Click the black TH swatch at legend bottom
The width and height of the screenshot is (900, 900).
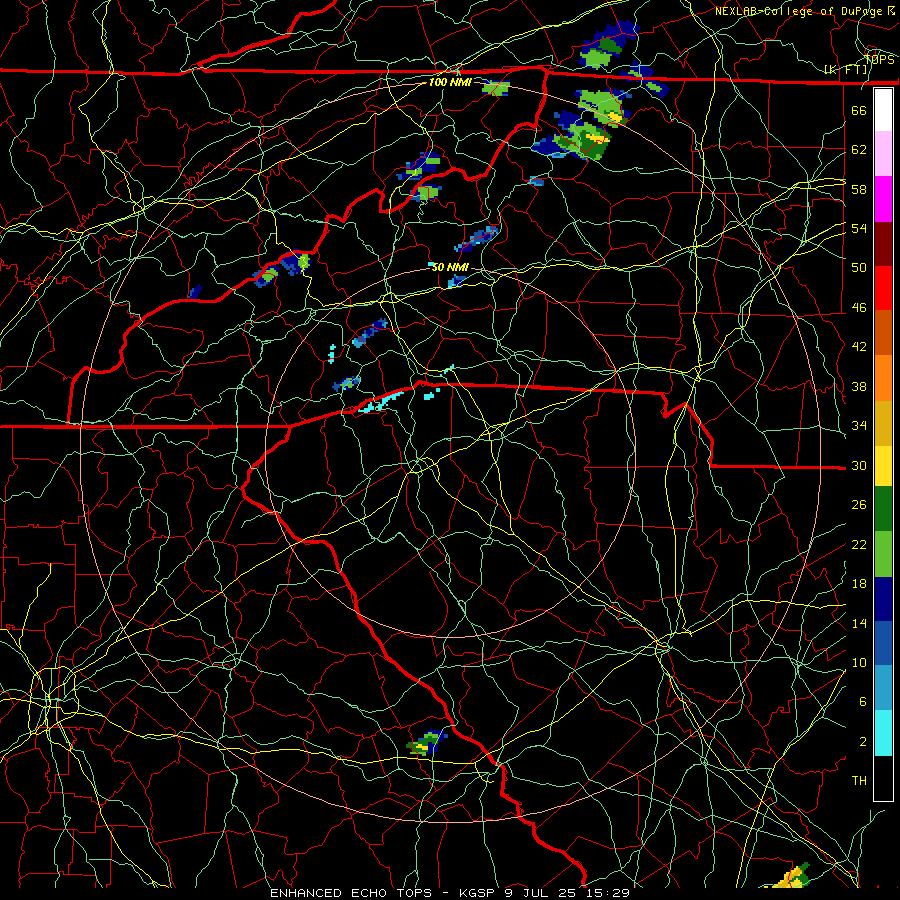[883, 778]
